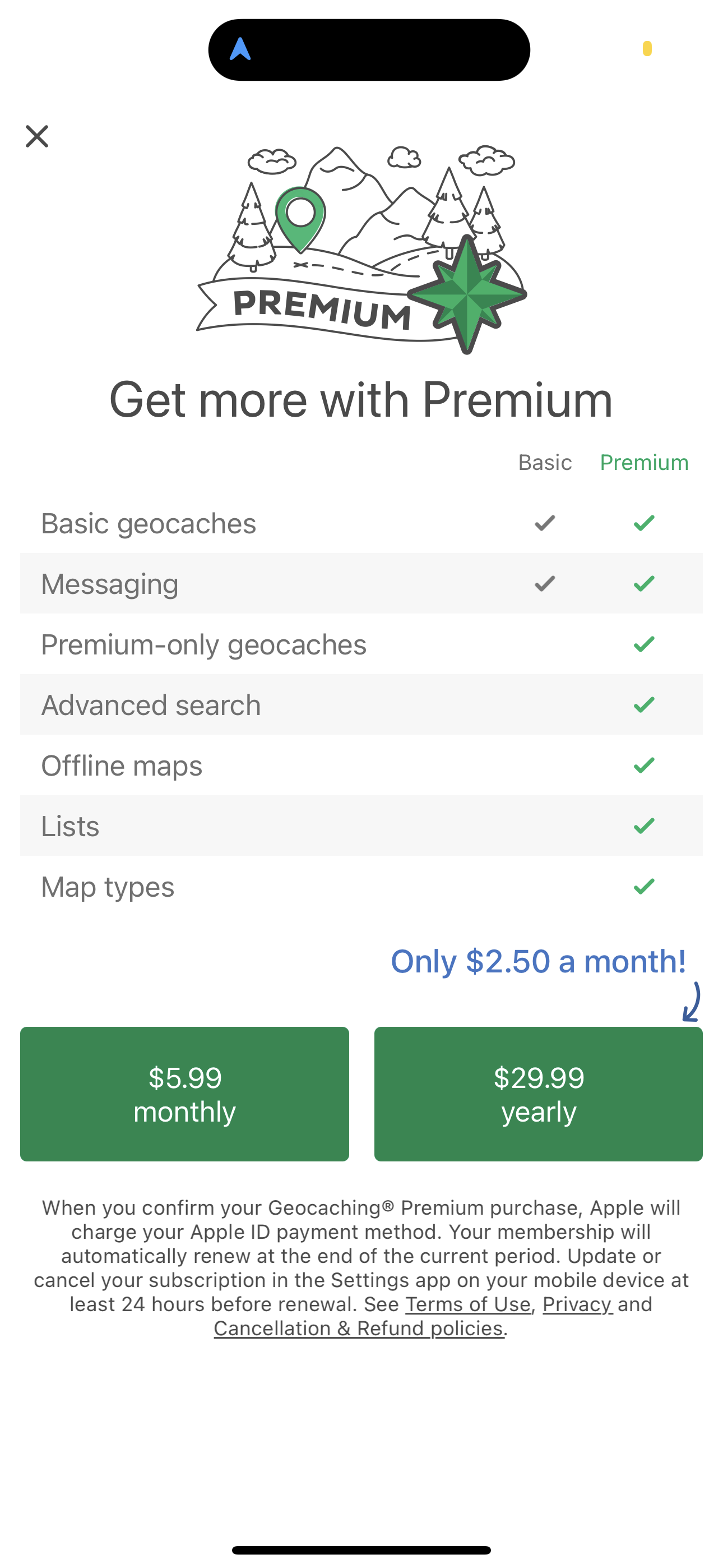This screenshot has height=1568, width=723.
Task: Toggle the Premium check beside Messaging
Action: pyautogui.click(x=643, y=583)
